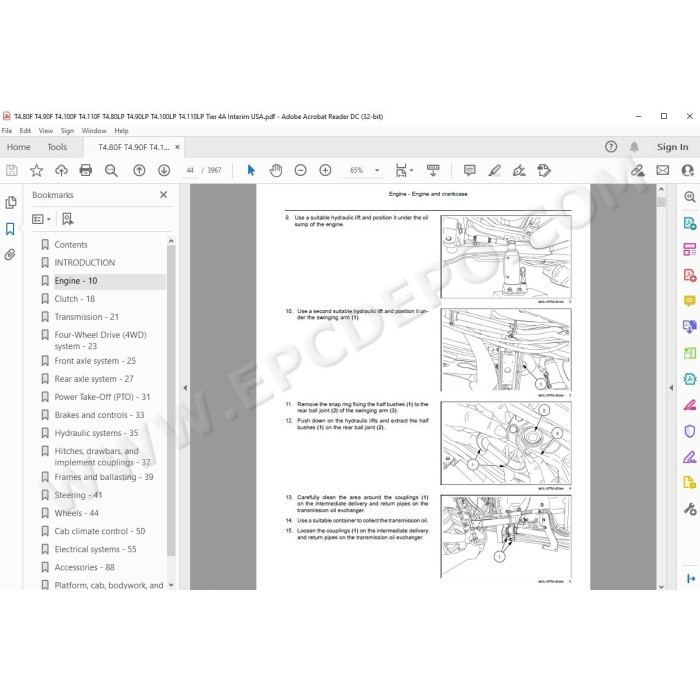Jump to Rear axle system - 27 bookmark
The height and width of the screenshot is (700, 700).
[x=94, y=379]
